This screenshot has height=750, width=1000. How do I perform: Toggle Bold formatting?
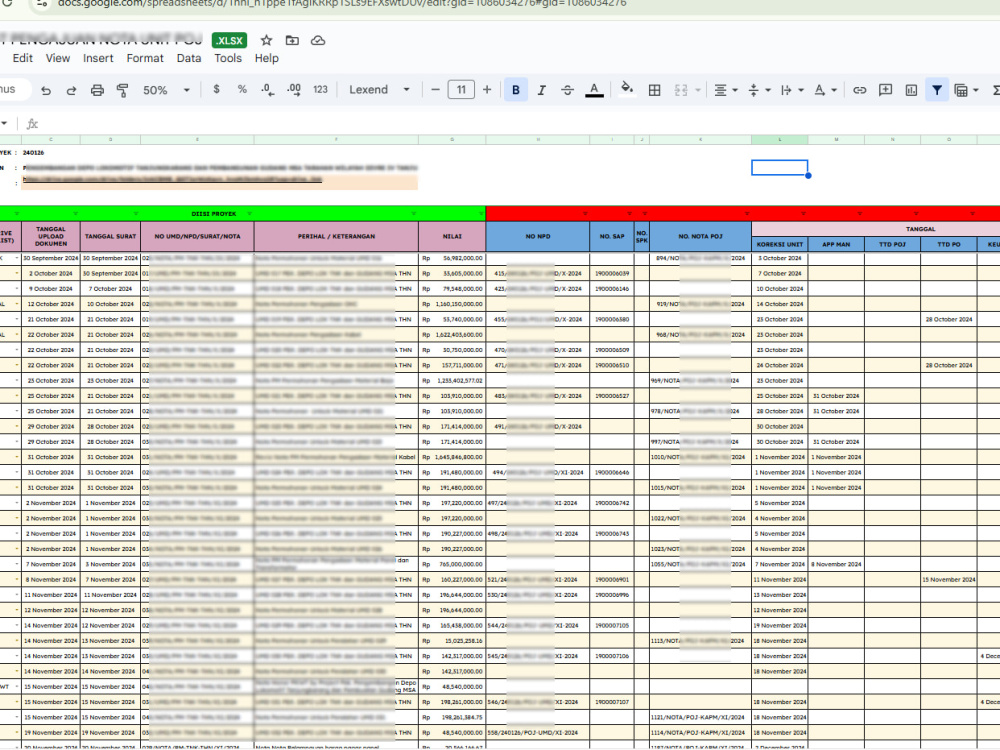point(516,90)
